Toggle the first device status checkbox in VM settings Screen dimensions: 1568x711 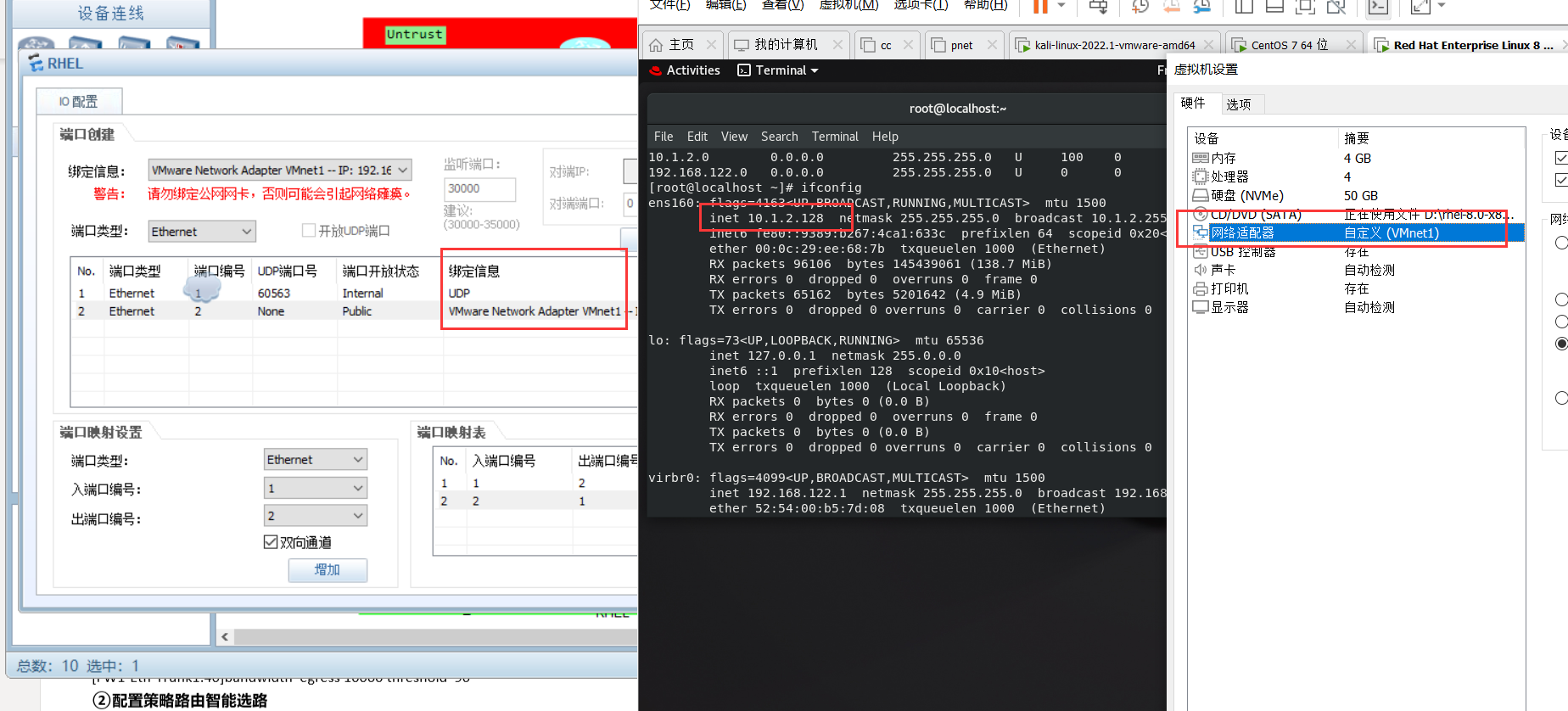[1561, 158]
